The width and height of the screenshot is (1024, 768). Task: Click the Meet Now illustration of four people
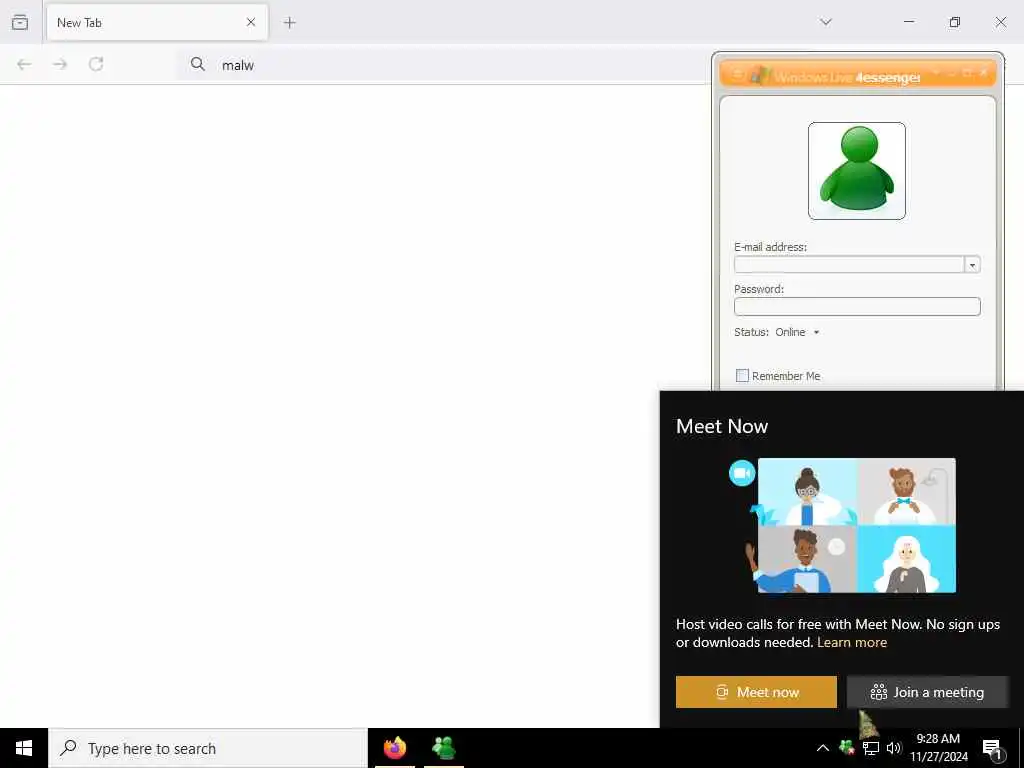856,526
